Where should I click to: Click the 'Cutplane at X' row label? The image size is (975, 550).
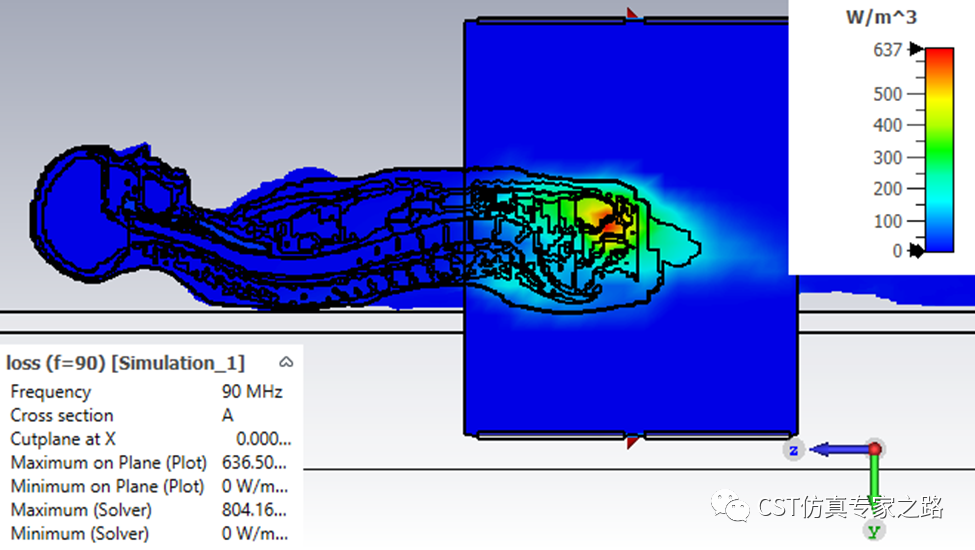[63, 439]
